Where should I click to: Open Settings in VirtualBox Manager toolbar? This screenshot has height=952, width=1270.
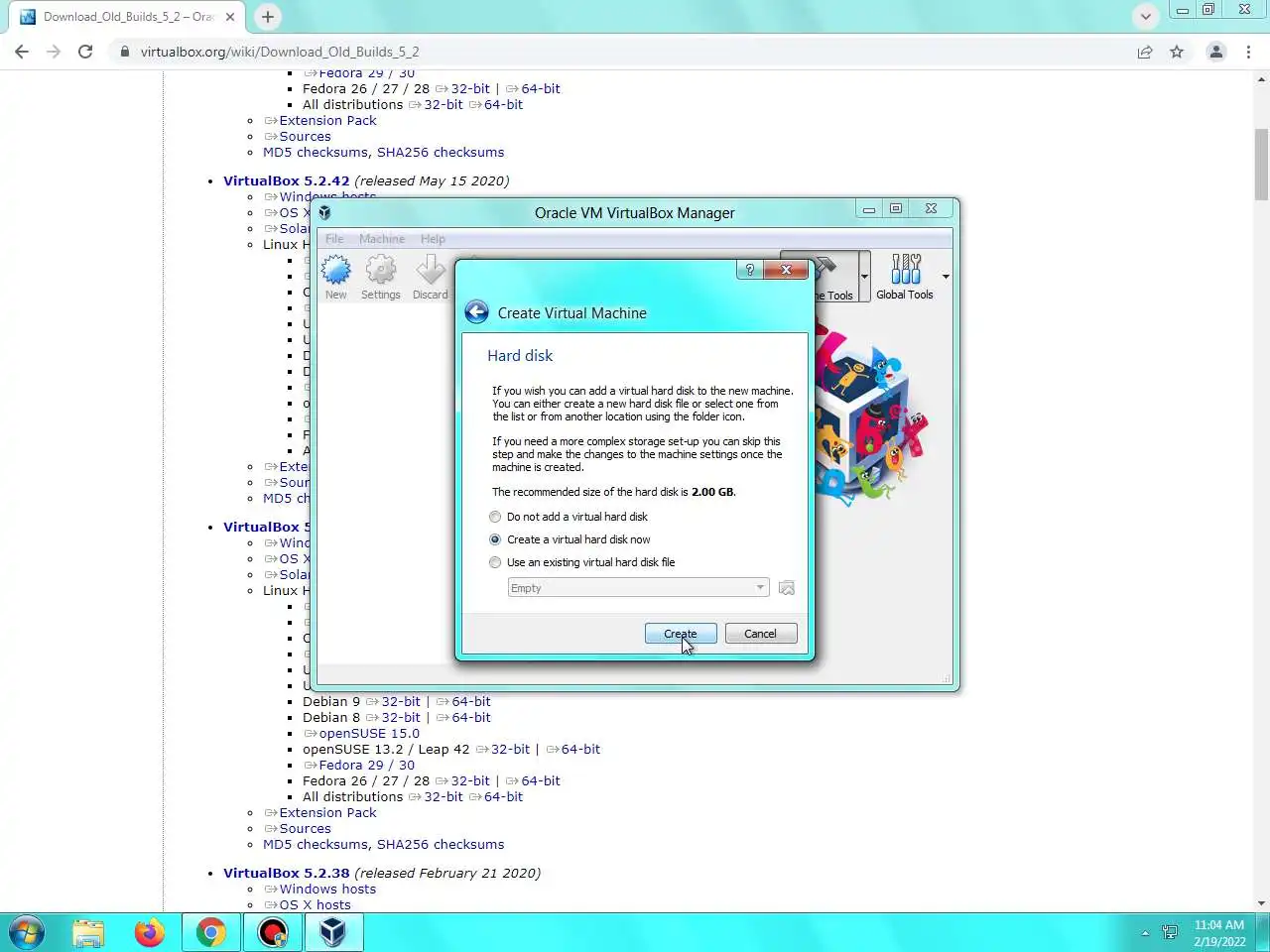(x=380, y=277)
